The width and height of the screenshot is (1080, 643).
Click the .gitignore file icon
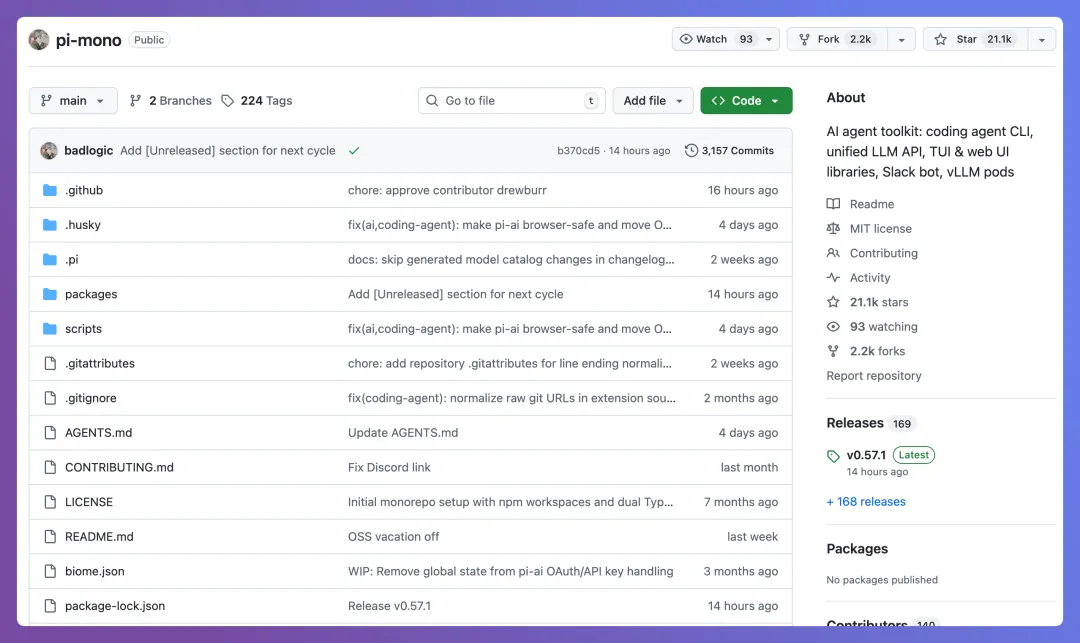pyautogui.click(x=50, y=398)
